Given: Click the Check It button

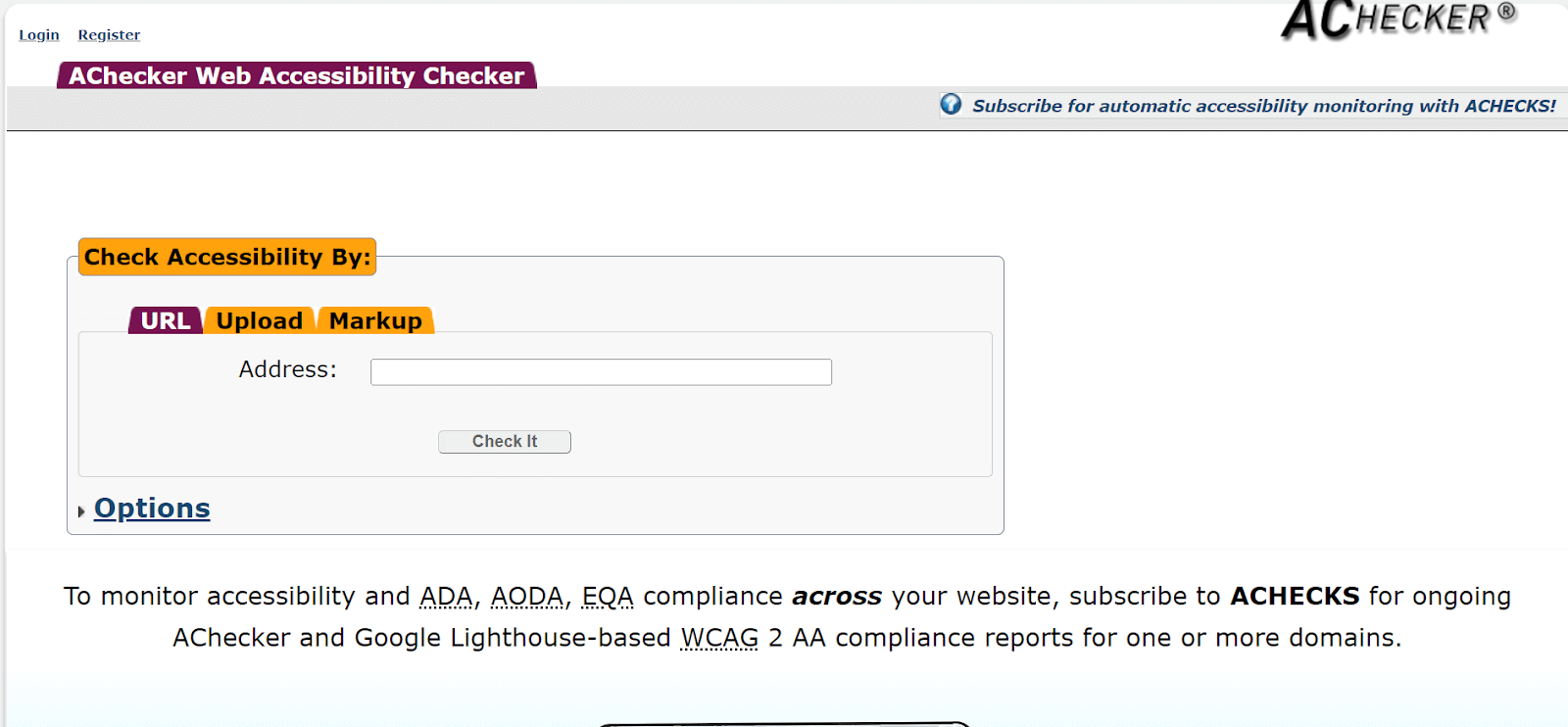Looking at the screenshot, I should point(504,441).
